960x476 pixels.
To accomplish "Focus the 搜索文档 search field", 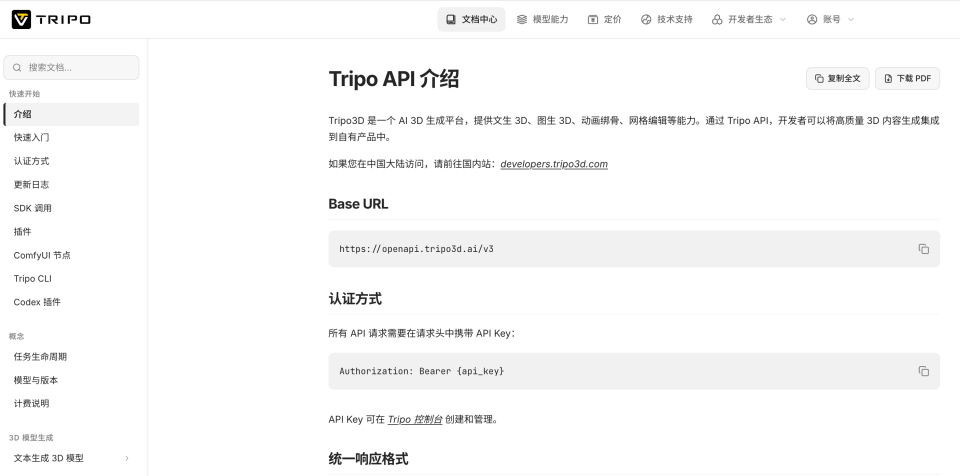I will [72, 67].
